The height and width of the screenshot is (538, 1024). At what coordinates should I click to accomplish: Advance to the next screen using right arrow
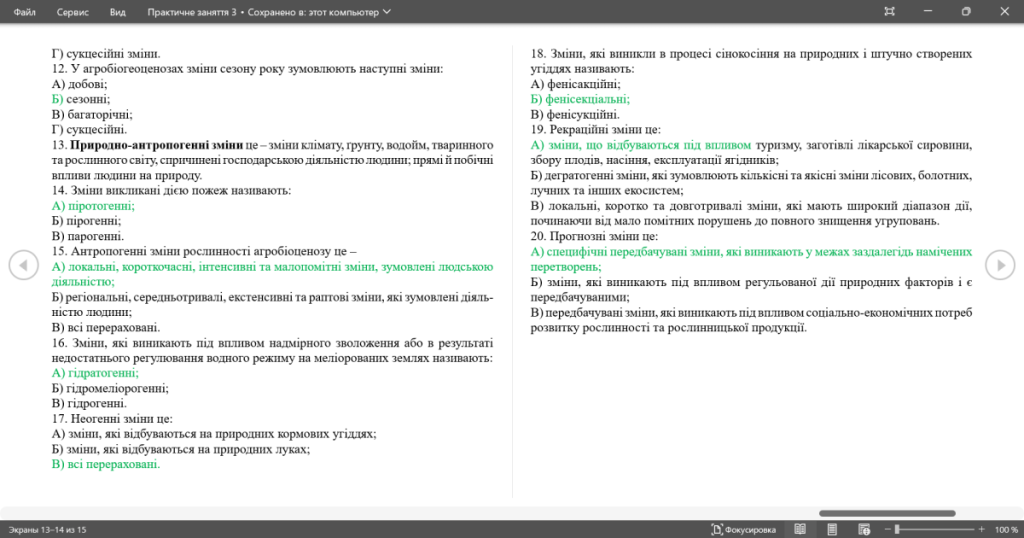tap(1000, 265)
